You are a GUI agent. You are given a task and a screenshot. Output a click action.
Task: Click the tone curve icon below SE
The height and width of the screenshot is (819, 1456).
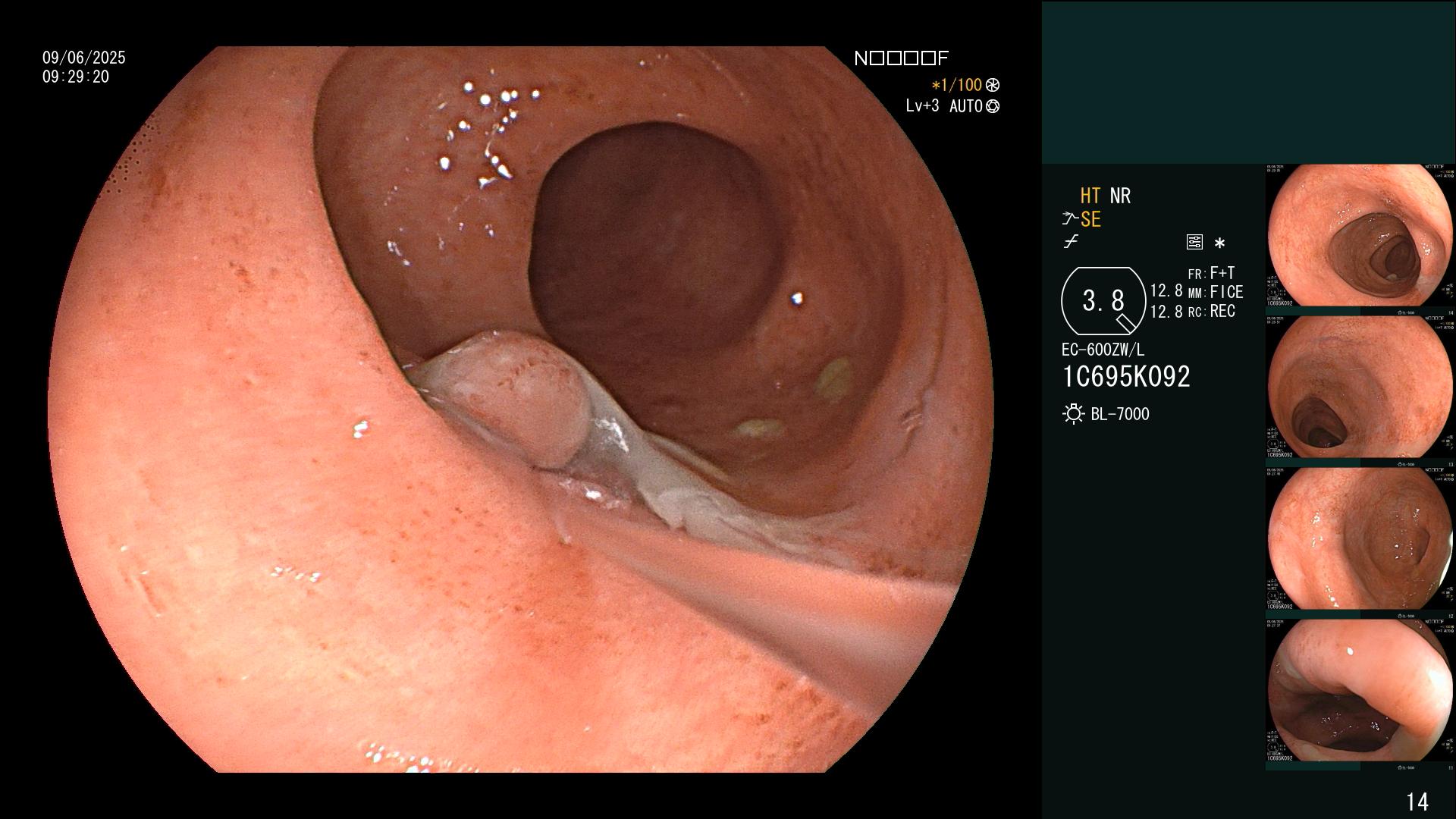pos(1071,242)
